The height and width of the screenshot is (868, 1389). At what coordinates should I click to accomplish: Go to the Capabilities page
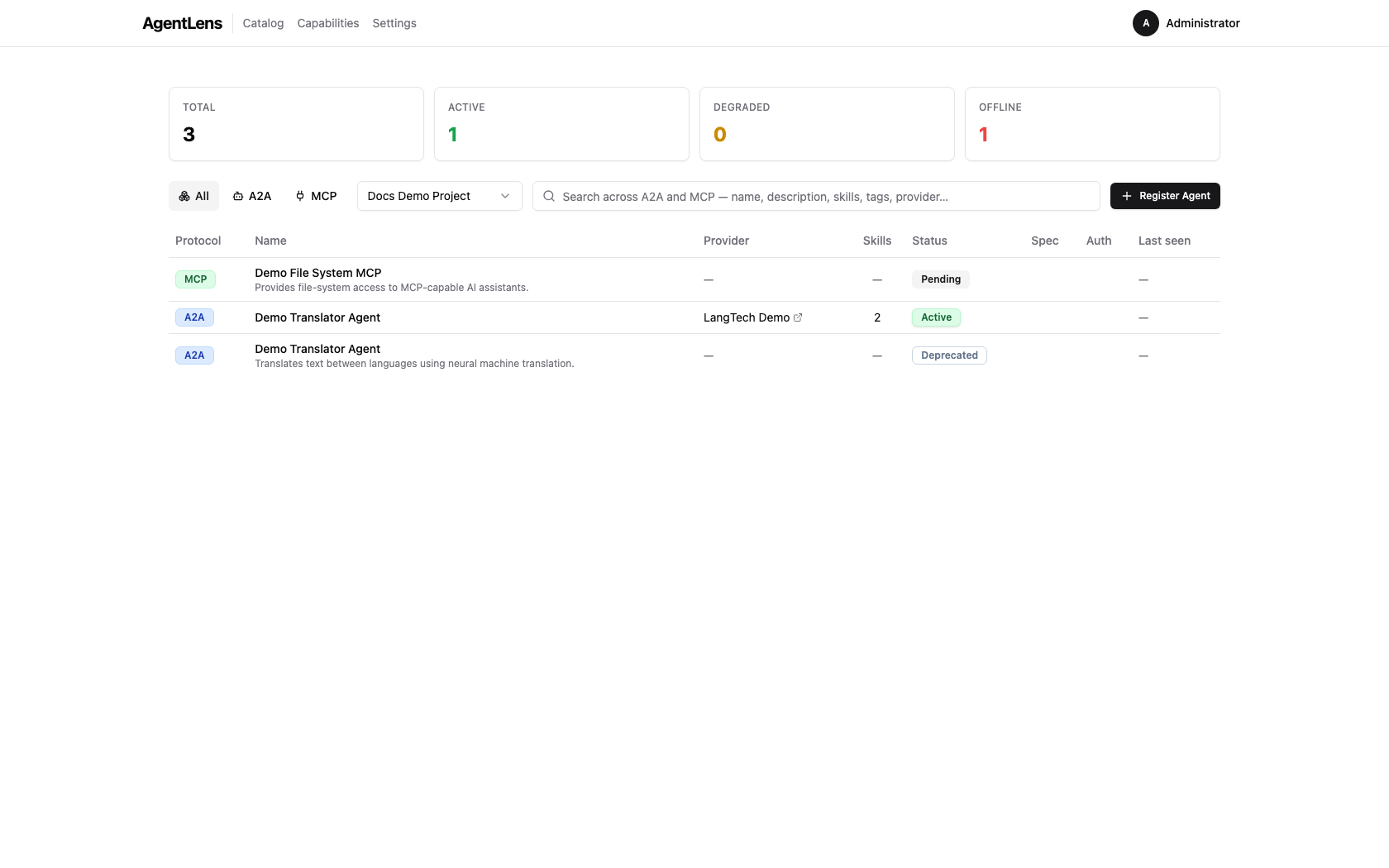(x=327, y=23)
